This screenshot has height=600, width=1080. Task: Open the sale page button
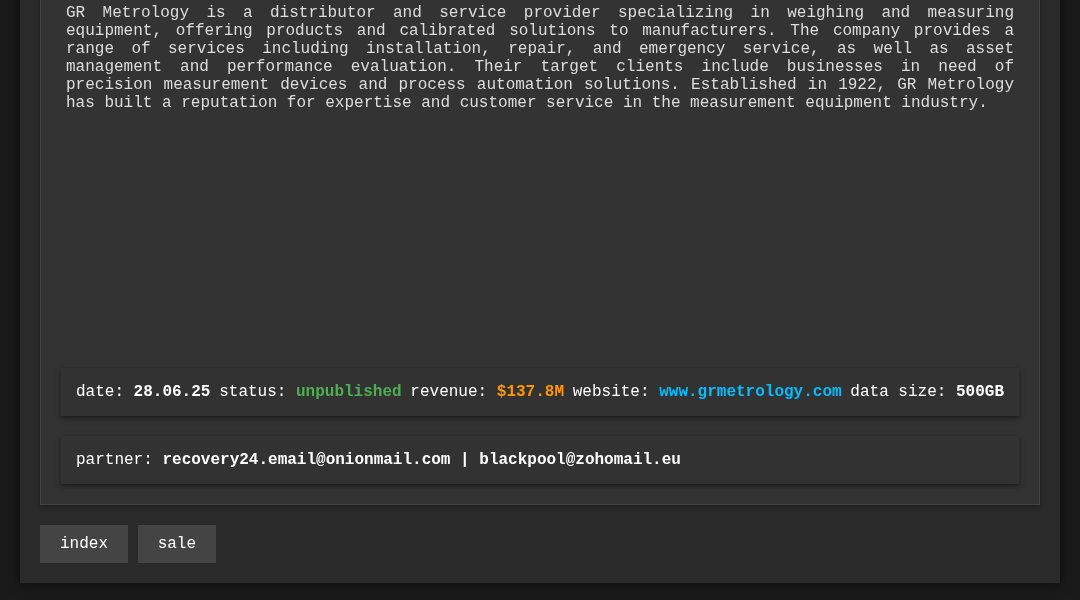click(177, 544)
